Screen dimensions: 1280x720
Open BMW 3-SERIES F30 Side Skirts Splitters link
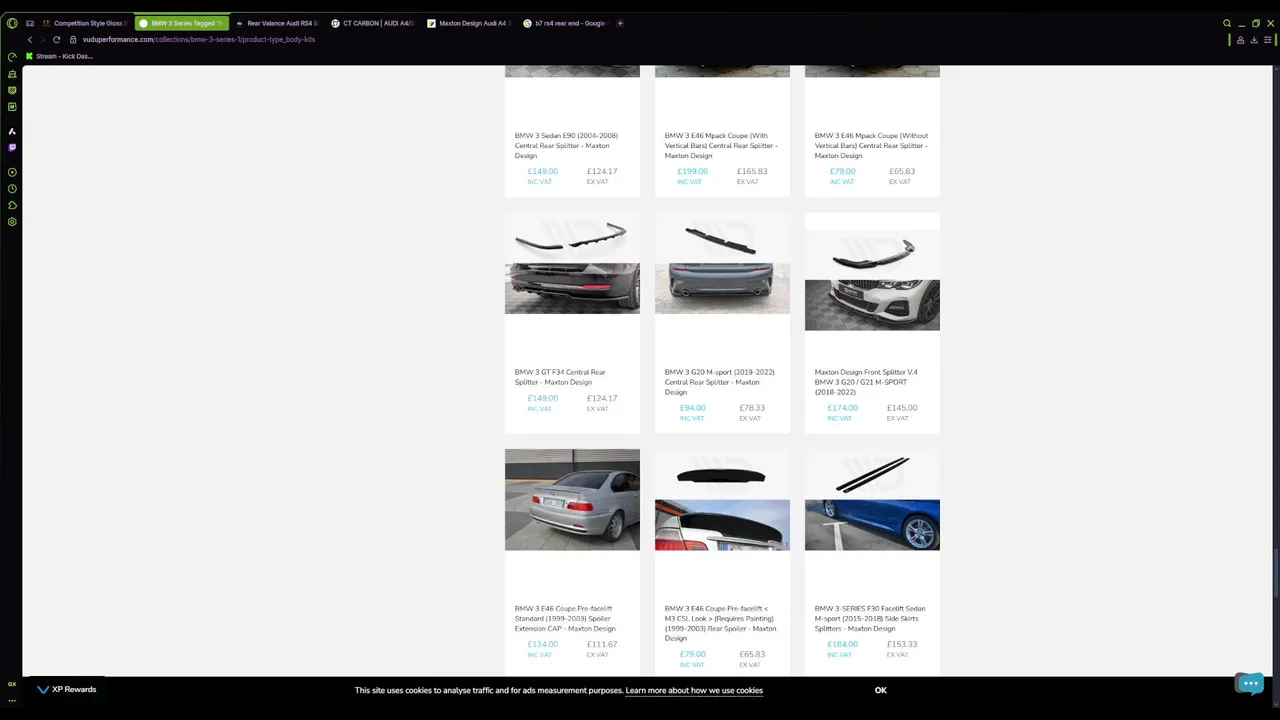870,618
